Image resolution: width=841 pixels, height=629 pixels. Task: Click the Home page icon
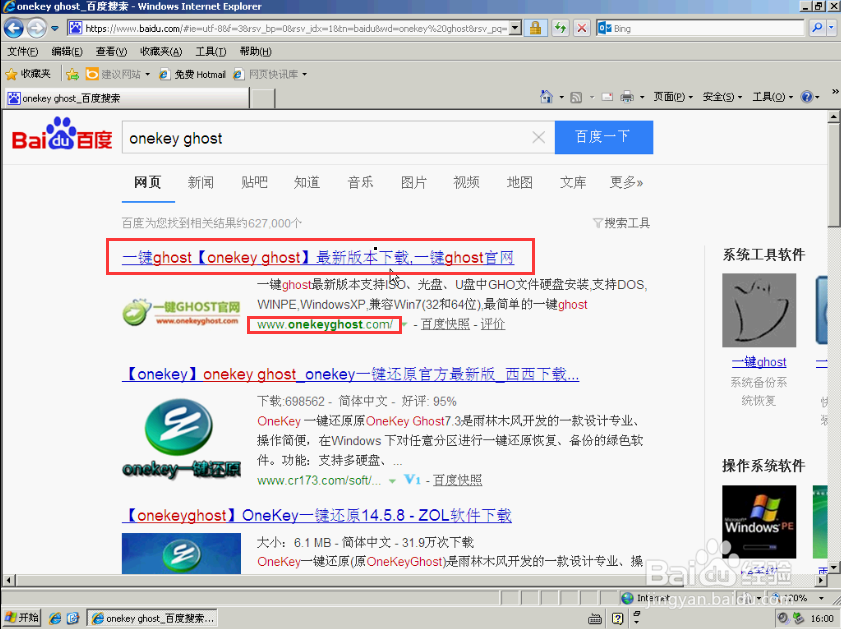point(547,97)
